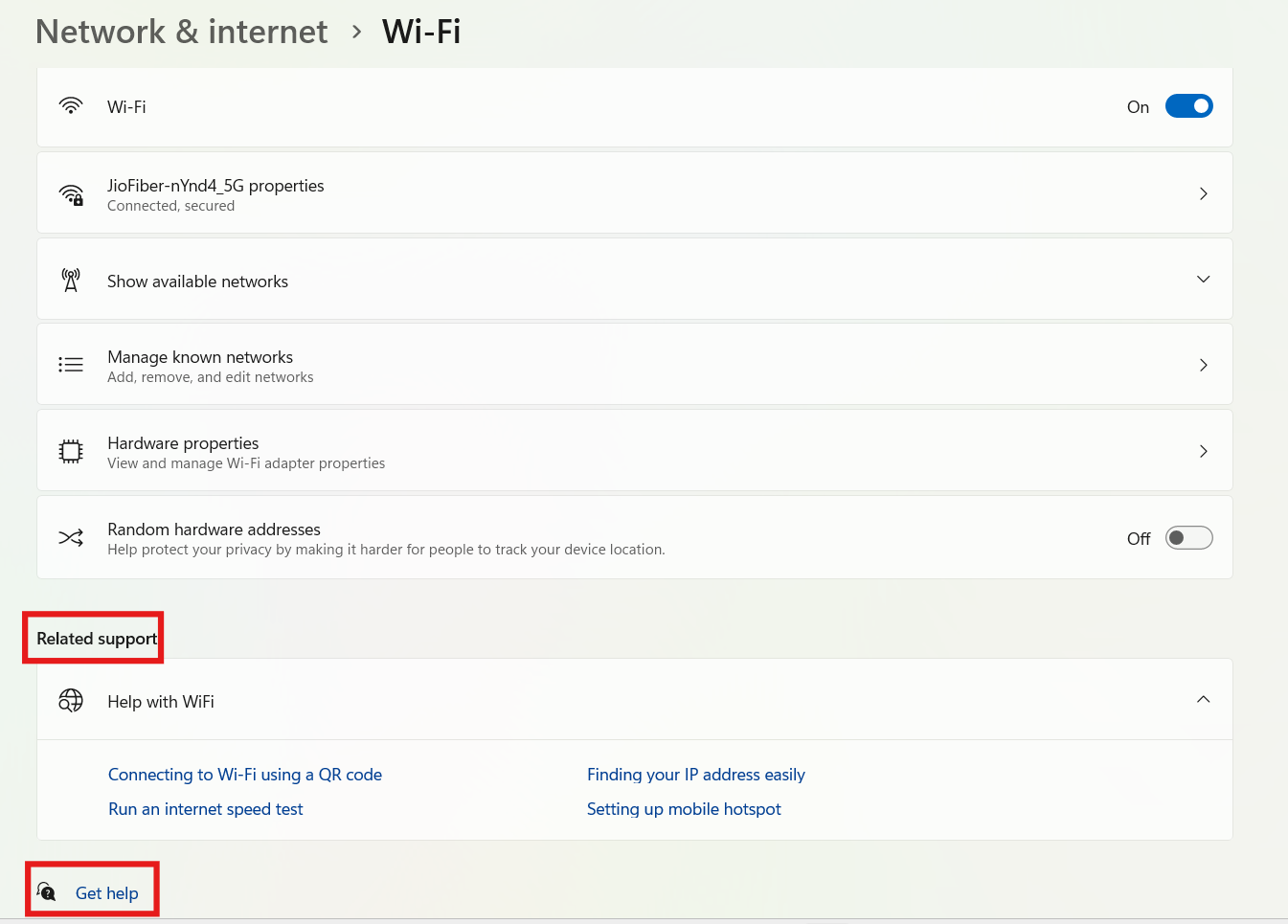This screenshot has height=924, width=1288.
Task: Run an internet speed test
Action: 205,808
